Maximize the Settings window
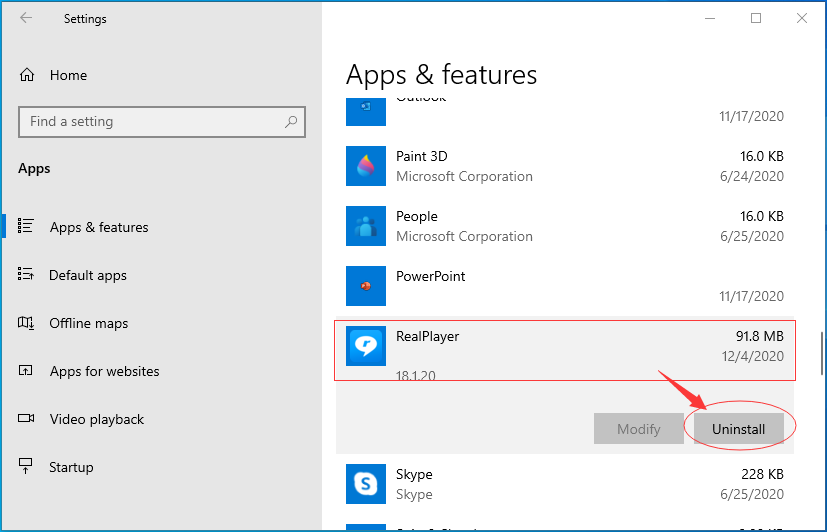The width and height of the screenshot is (827, 532). pyautogui.click(x=756, y=18)
